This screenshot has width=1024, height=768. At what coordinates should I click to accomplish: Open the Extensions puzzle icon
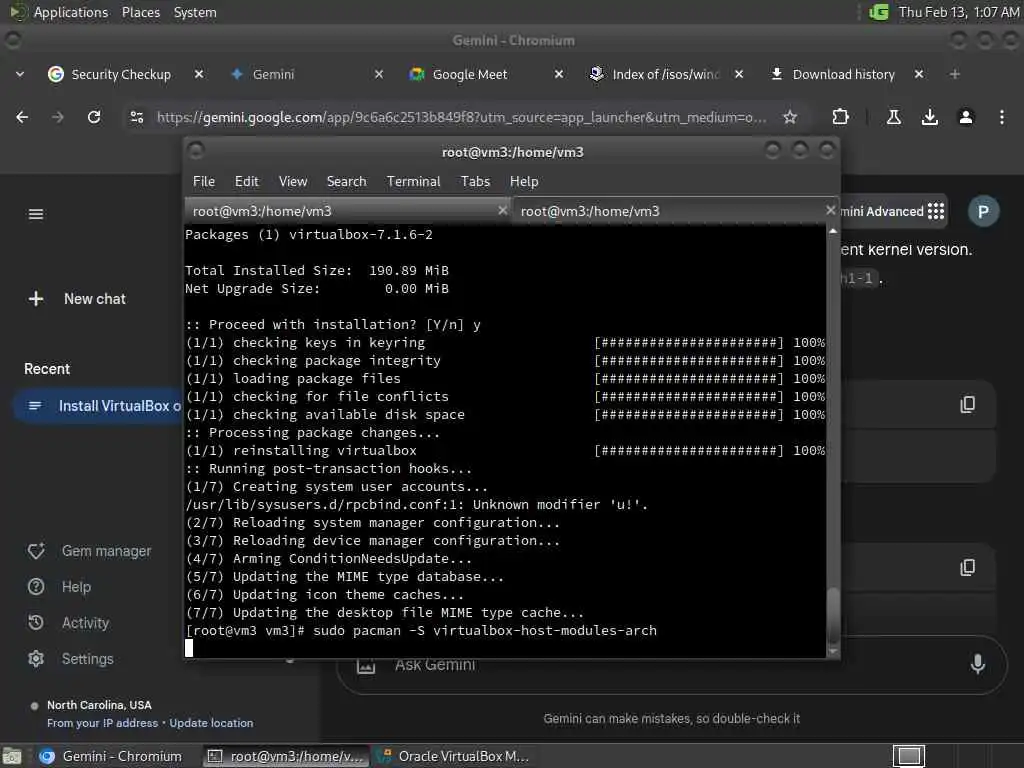tap(840, 117)
